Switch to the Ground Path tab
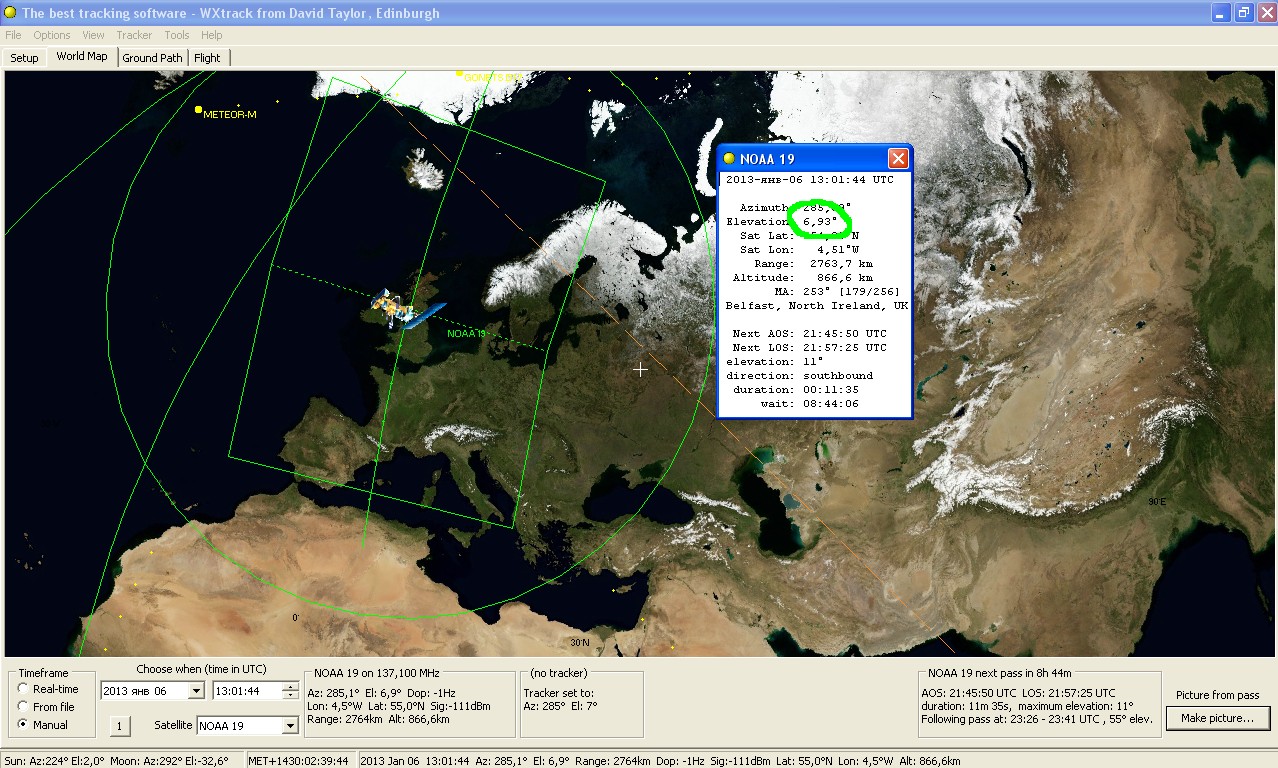This screenshot has width=1278, height=768. tap(152, 58)
